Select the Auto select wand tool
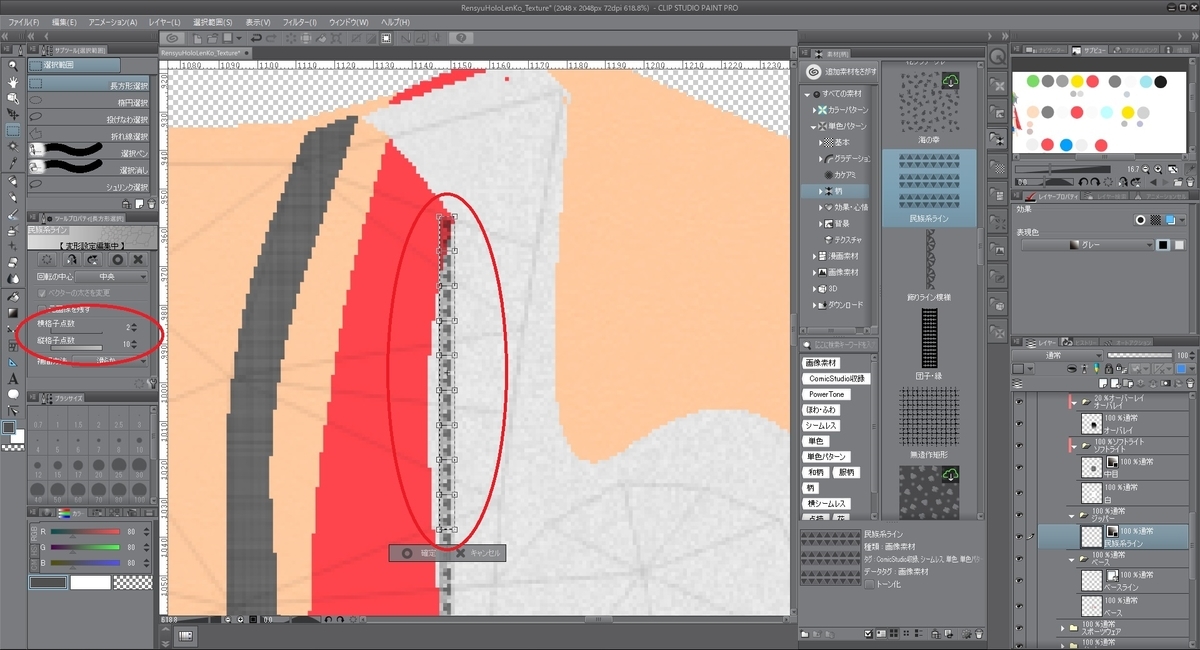Screen dimensions: 1200x650 coord(13,146)
